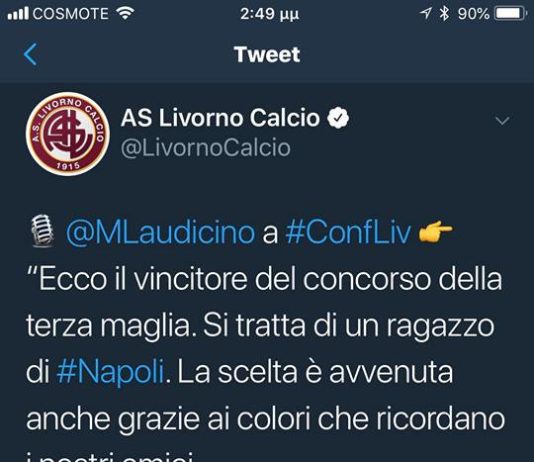Tap the battery indicator icon
The image size is (534, 462).
click(511, 14)
